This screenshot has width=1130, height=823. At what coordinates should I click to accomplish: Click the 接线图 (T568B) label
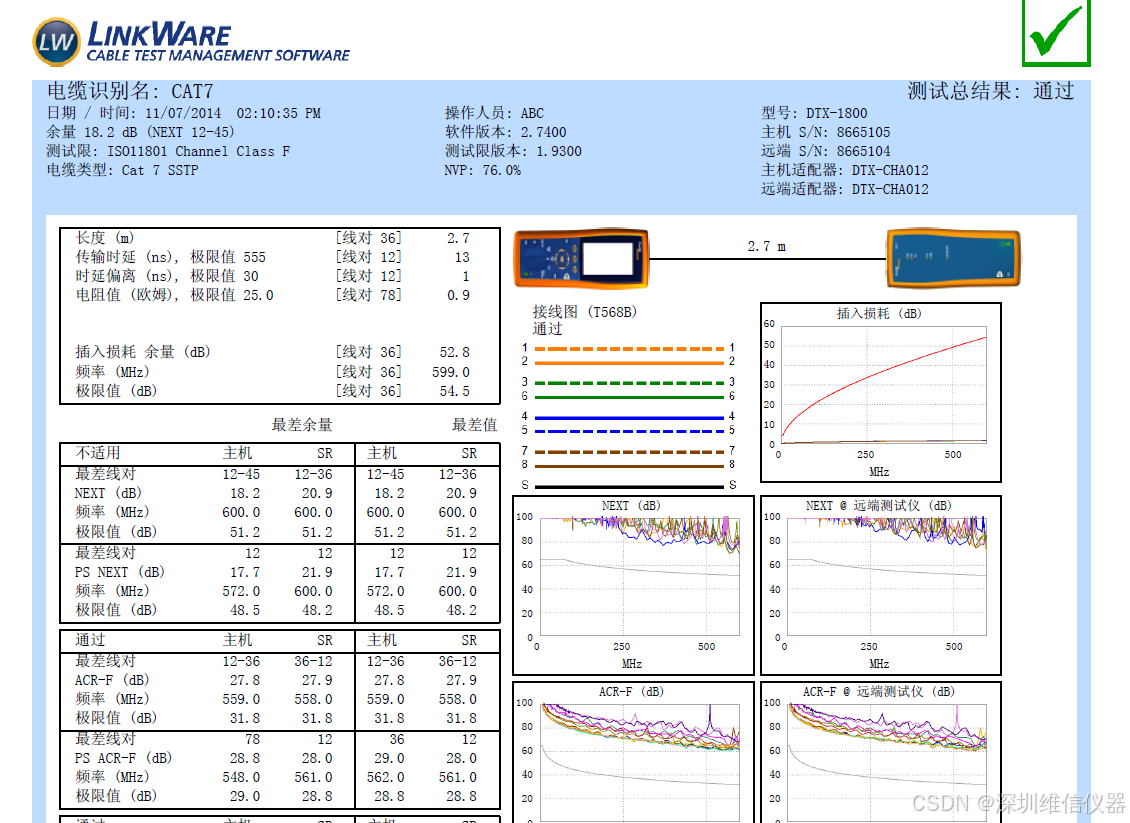[584, 312]
